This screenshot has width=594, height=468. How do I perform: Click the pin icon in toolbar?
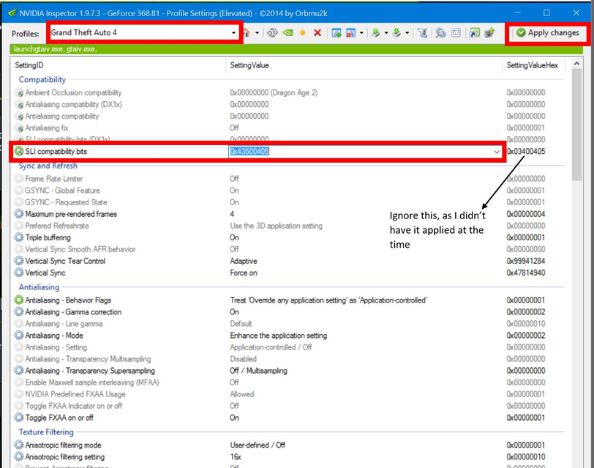pyautogui.click(x=489, y=33)
